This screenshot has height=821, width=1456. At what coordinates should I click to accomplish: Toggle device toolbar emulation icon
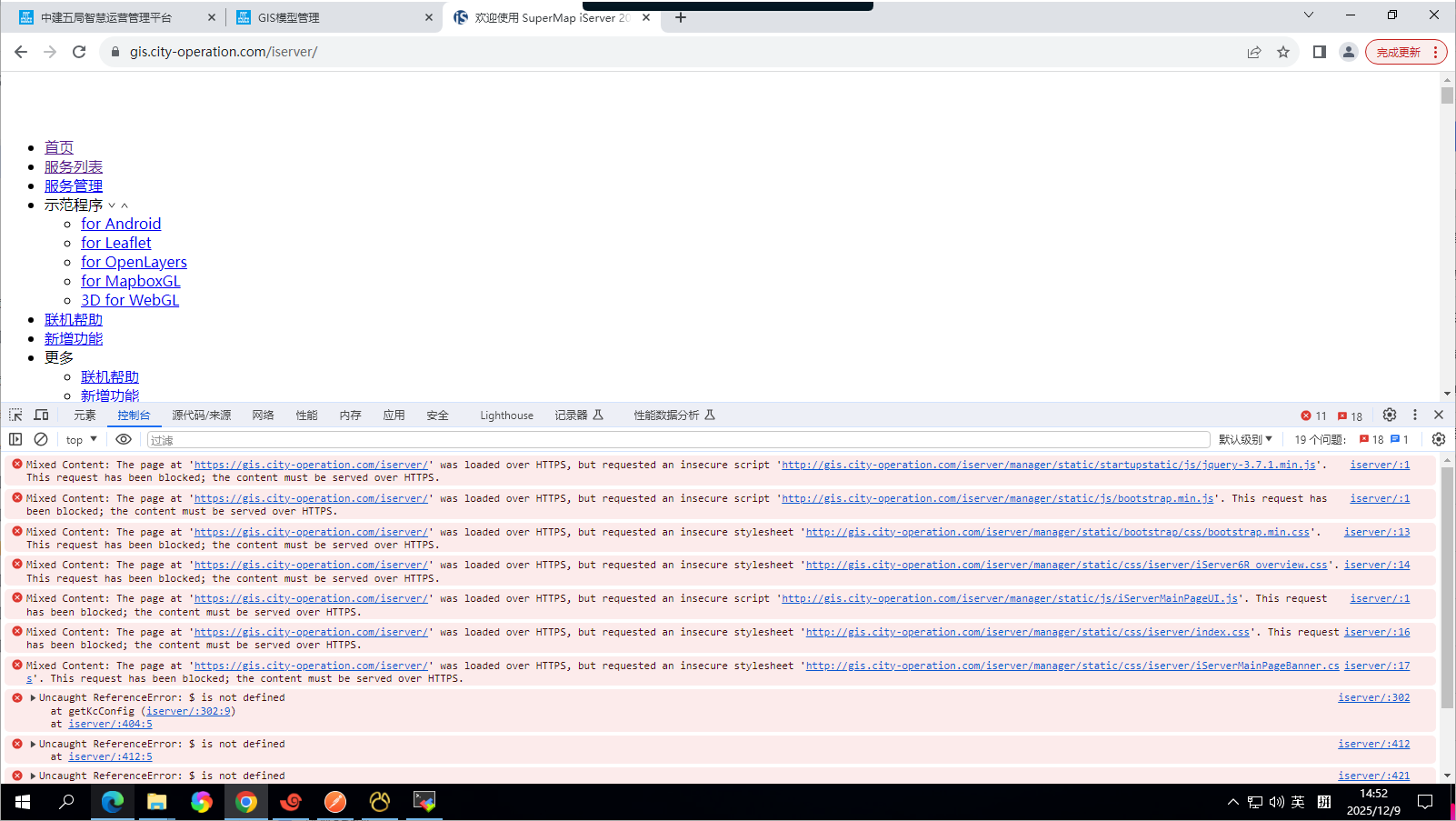click(41, 415)
